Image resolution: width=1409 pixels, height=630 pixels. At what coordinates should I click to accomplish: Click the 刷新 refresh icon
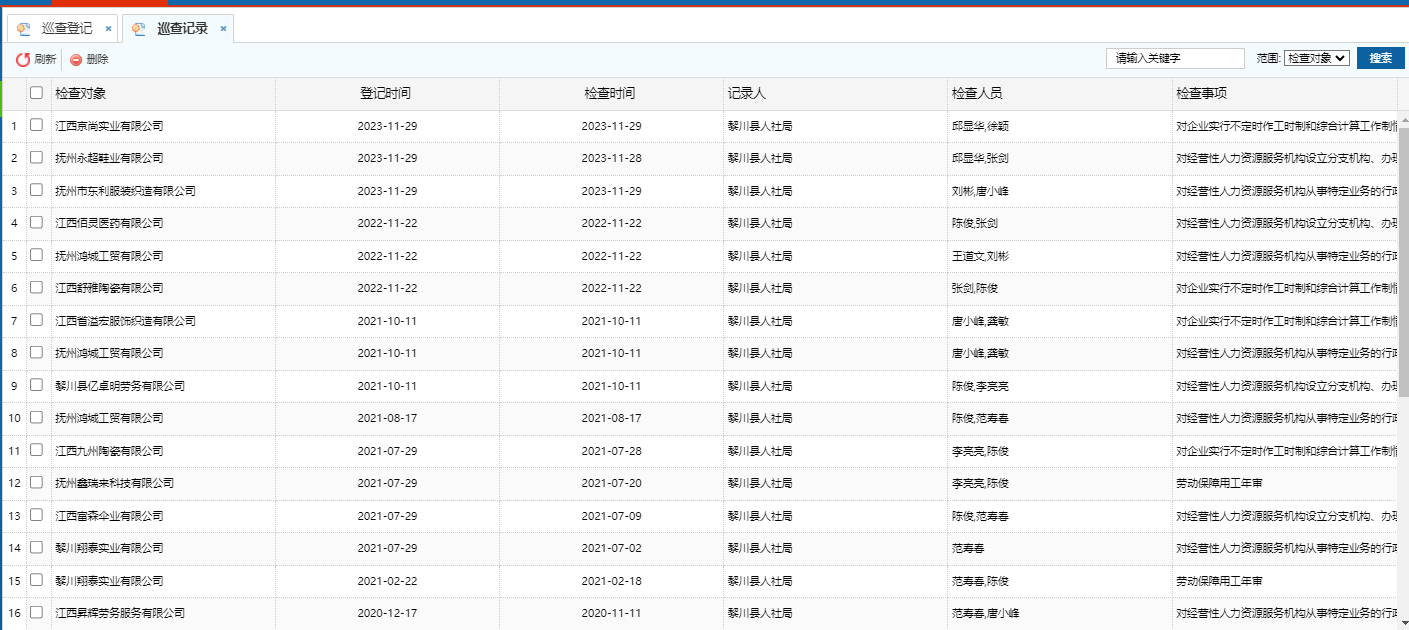coord(22,60)
